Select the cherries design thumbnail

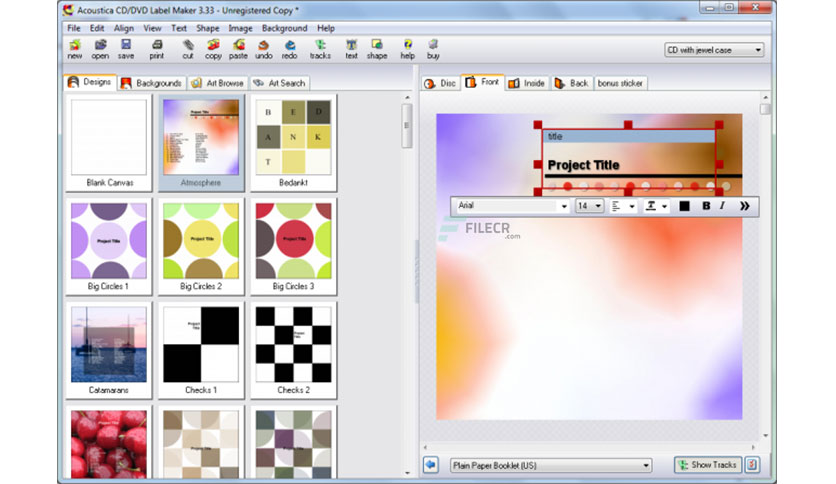click(109, 442)
